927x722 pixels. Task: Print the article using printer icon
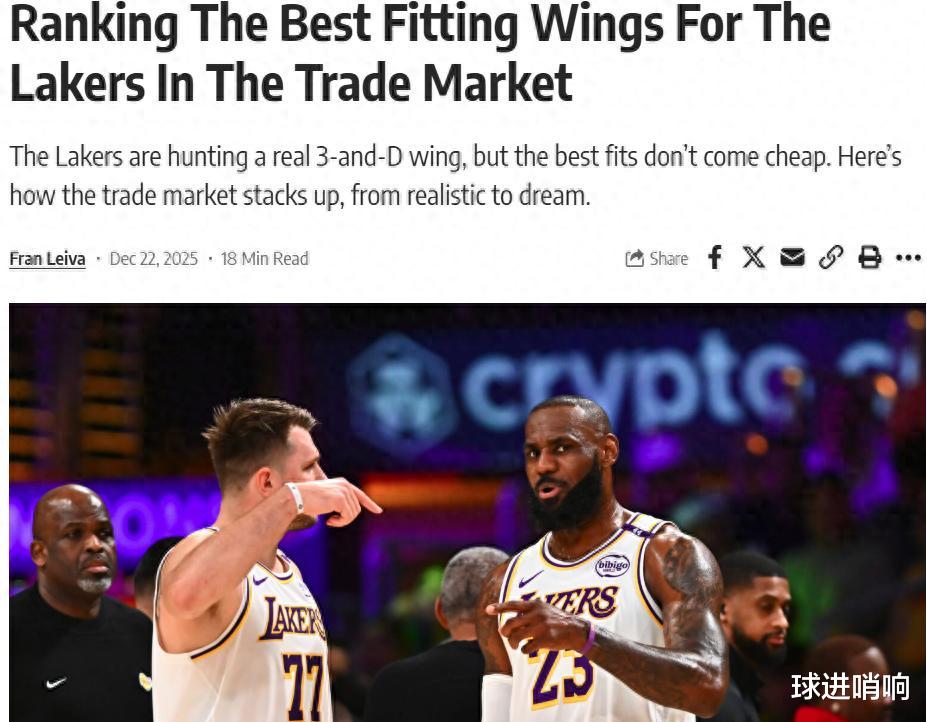point(869,258)
